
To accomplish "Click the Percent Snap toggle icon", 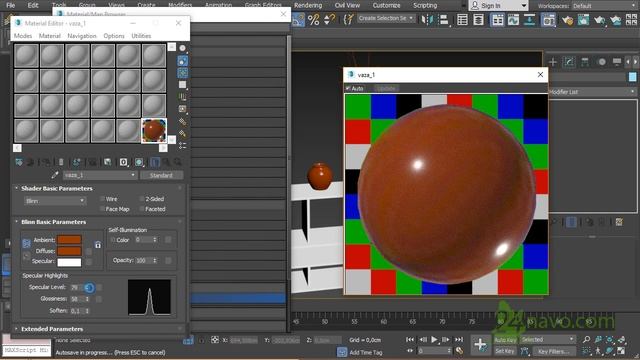I will point(313,19).
